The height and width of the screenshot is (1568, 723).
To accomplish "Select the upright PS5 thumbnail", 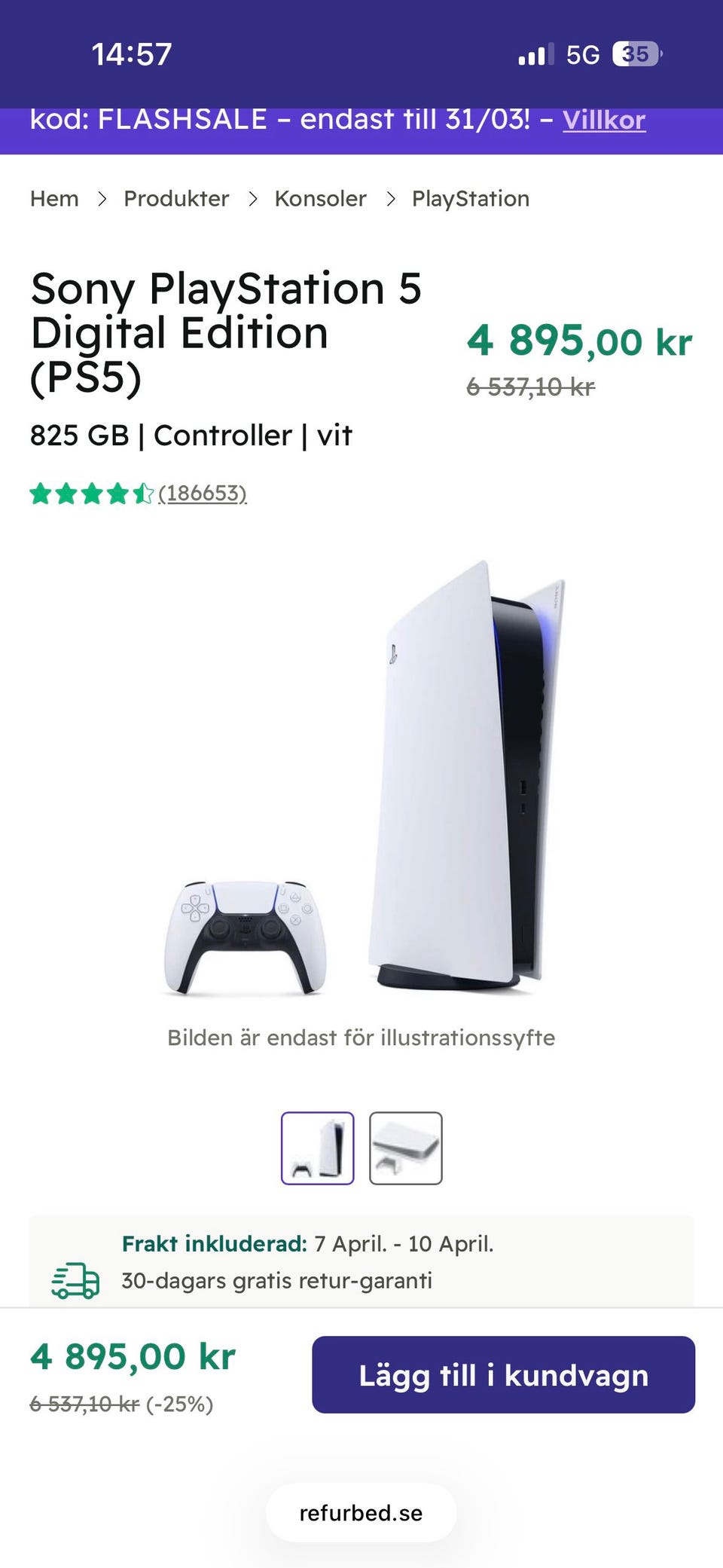I will pos(318,1148).
